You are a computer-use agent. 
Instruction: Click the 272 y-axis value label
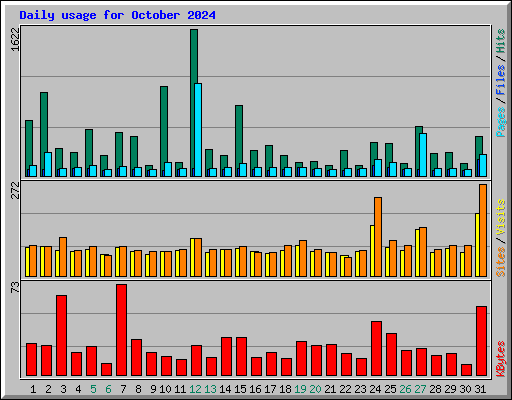tap(15, 190)
